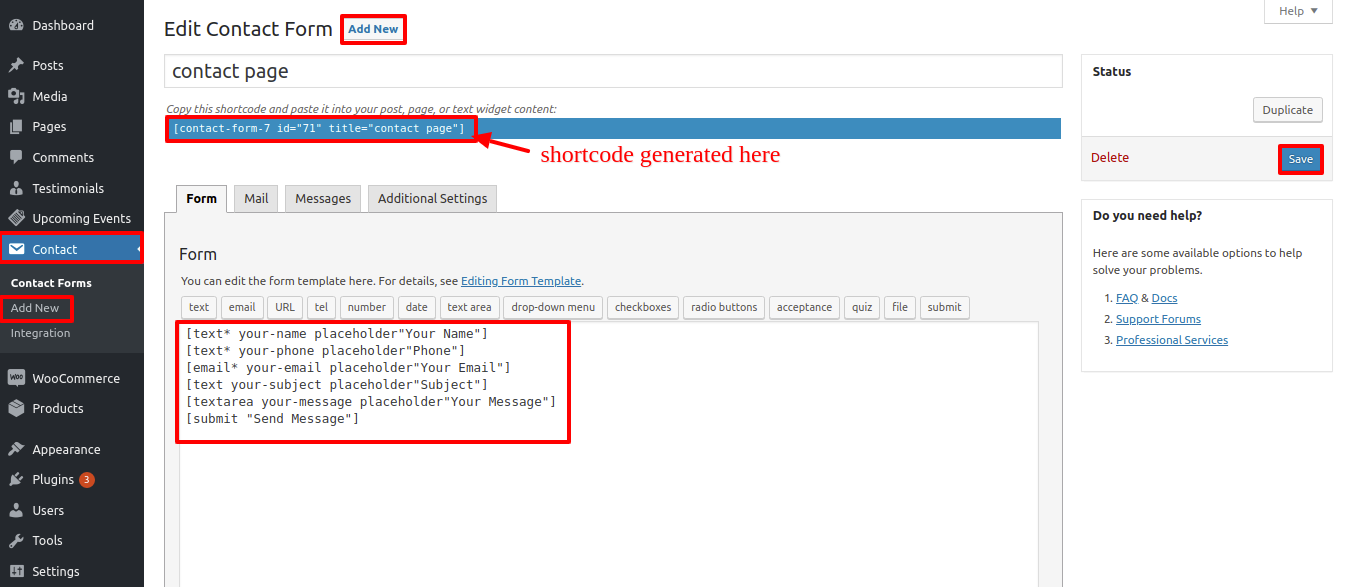Open Add New in Contact submenu
This screenshot has width=1351, height=587.
35,308
